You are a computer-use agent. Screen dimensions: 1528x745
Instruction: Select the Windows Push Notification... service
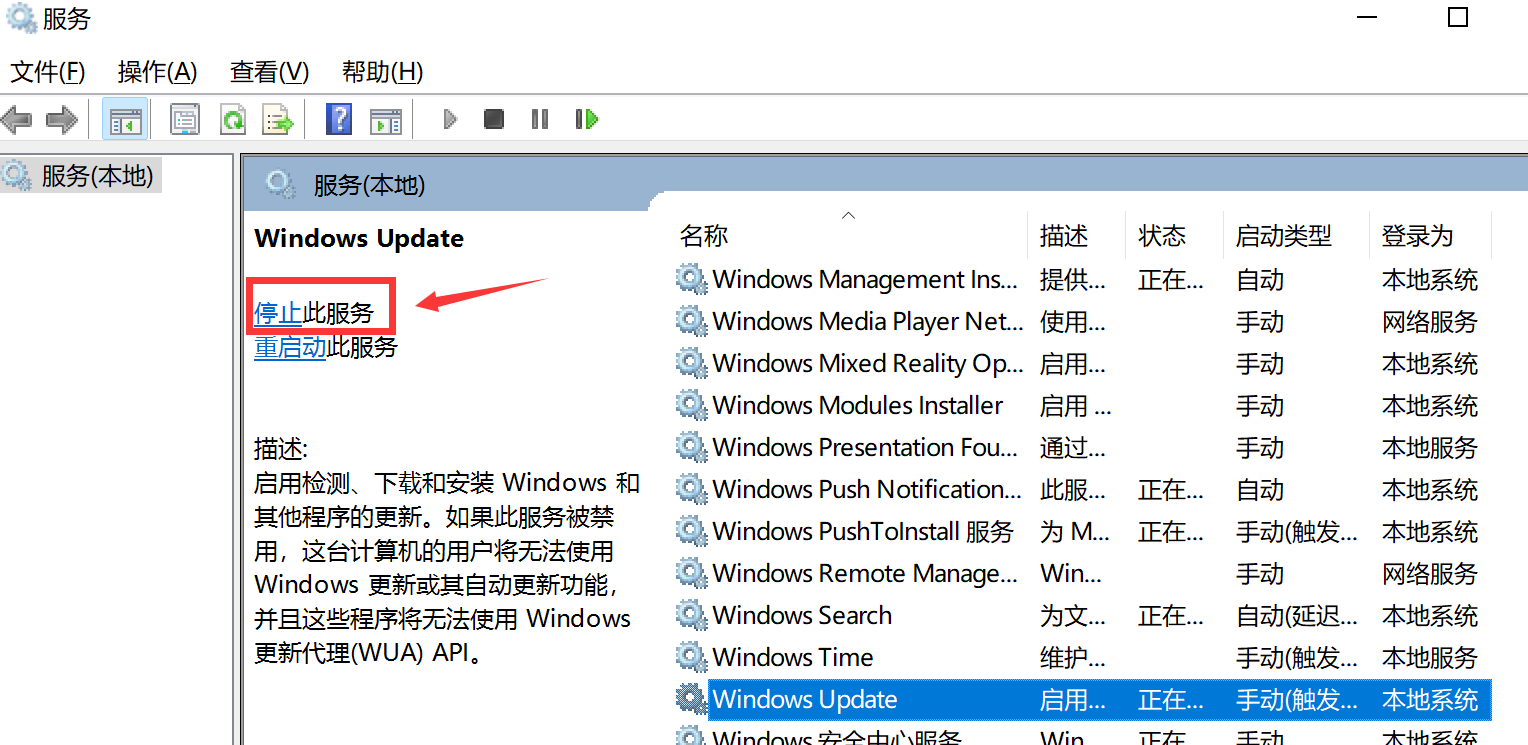[1082, 490]
